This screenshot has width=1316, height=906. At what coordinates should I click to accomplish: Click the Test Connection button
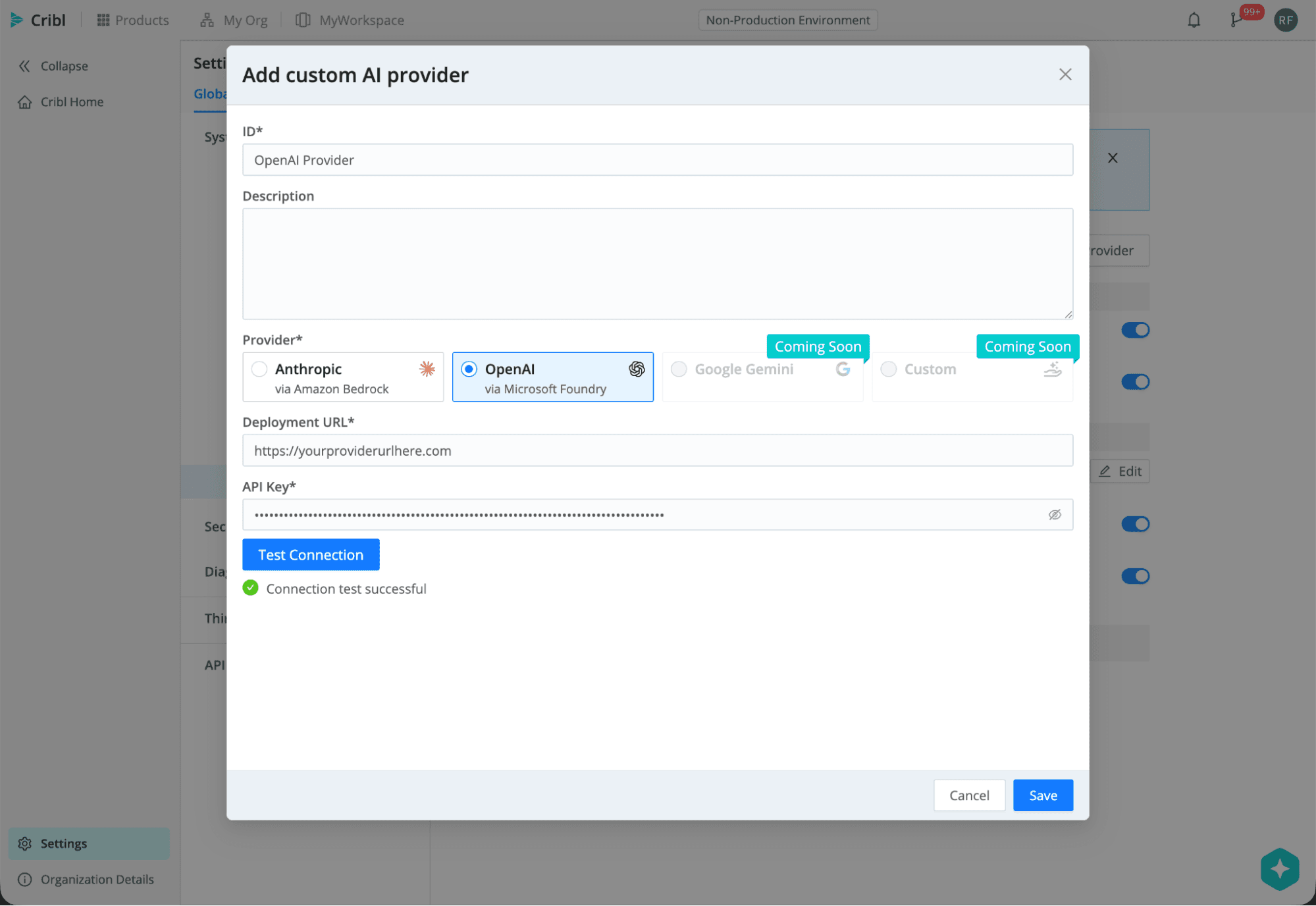(x=310, y=554)
